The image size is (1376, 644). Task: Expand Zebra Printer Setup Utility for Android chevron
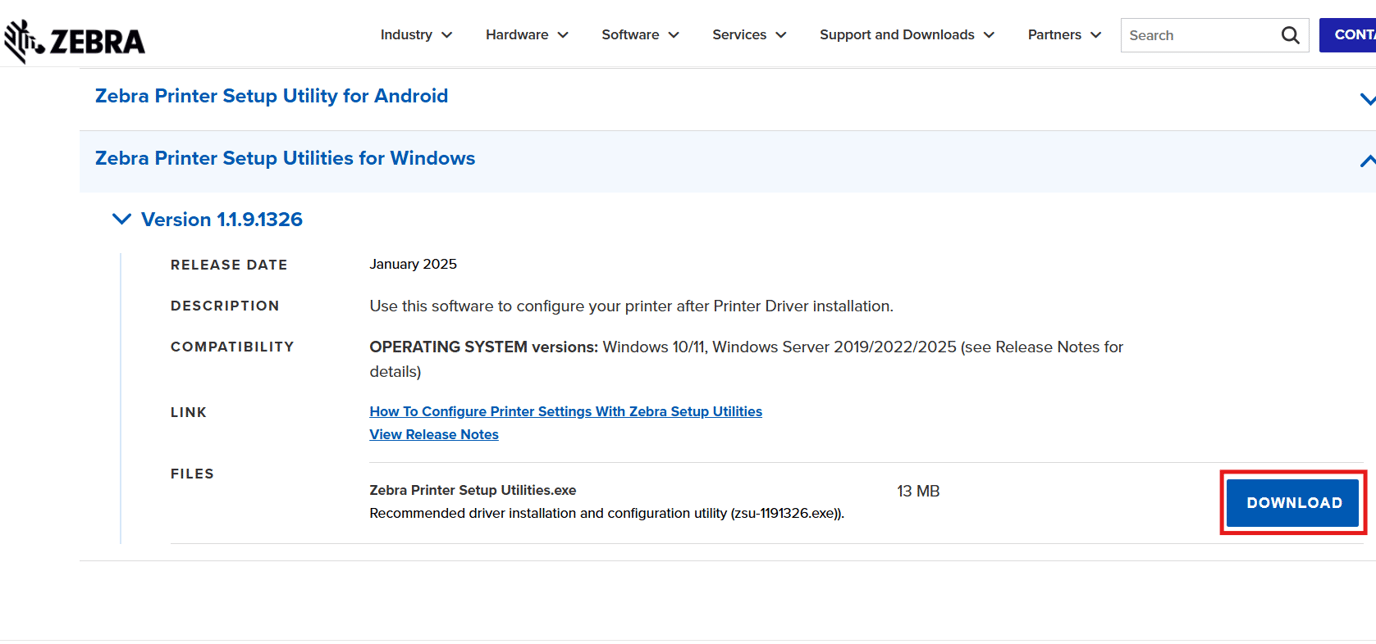[1366, 99]
